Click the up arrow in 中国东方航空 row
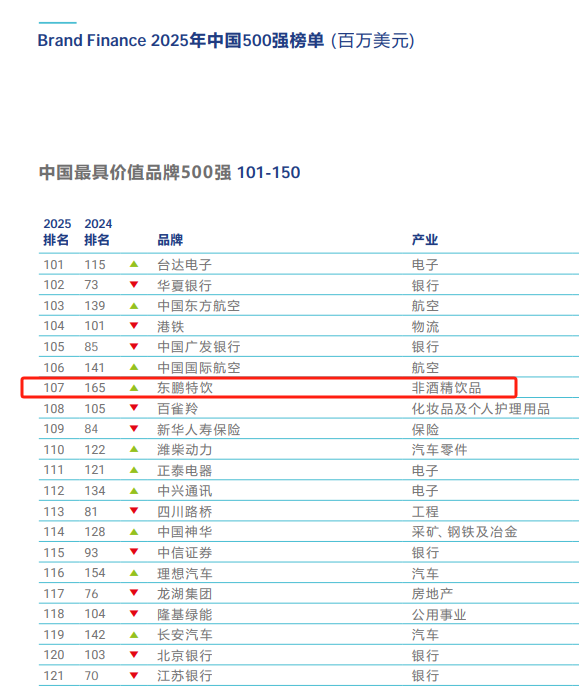 [134, 306]
